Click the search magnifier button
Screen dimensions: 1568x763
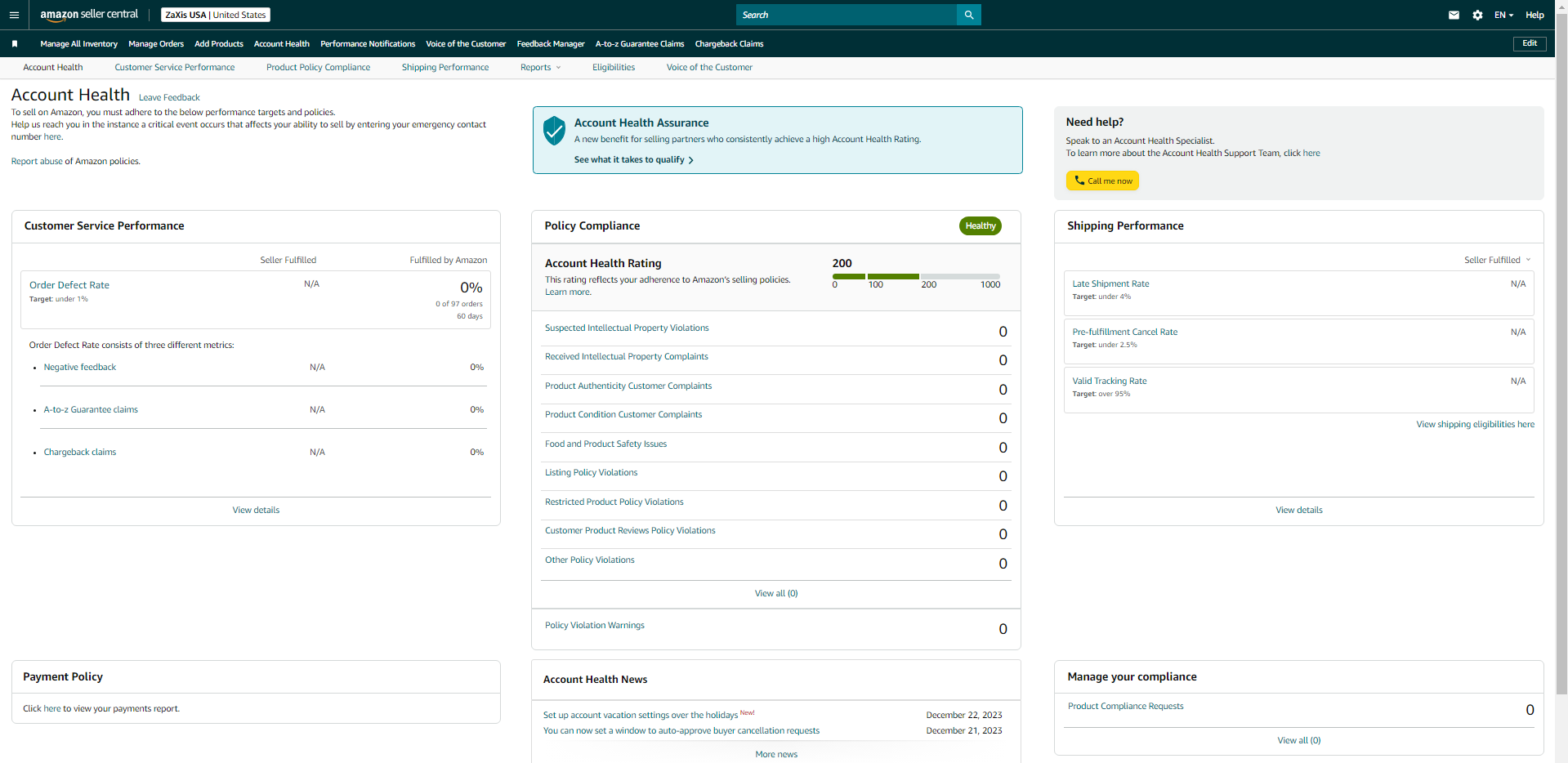click(x=968, y=15)
